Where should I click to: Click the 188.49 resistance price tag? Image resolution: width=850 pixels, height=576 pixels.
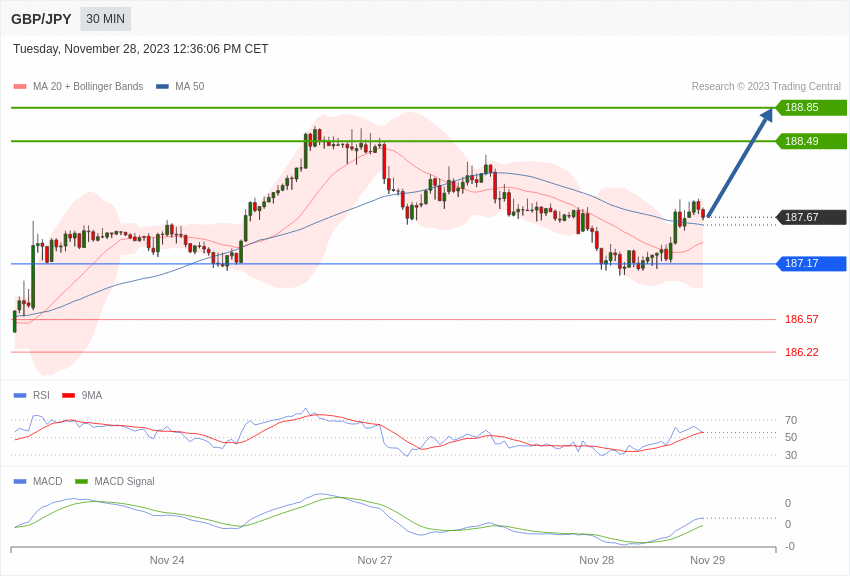812,141
